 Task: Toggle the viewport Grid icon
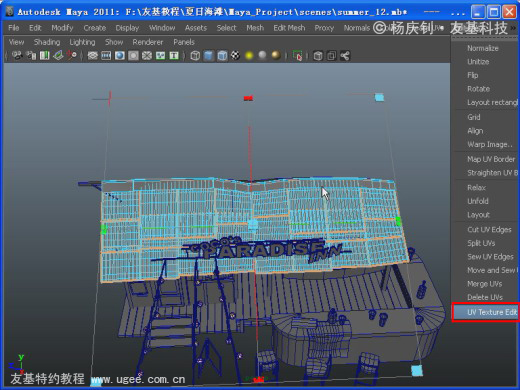tap(92, 55)
